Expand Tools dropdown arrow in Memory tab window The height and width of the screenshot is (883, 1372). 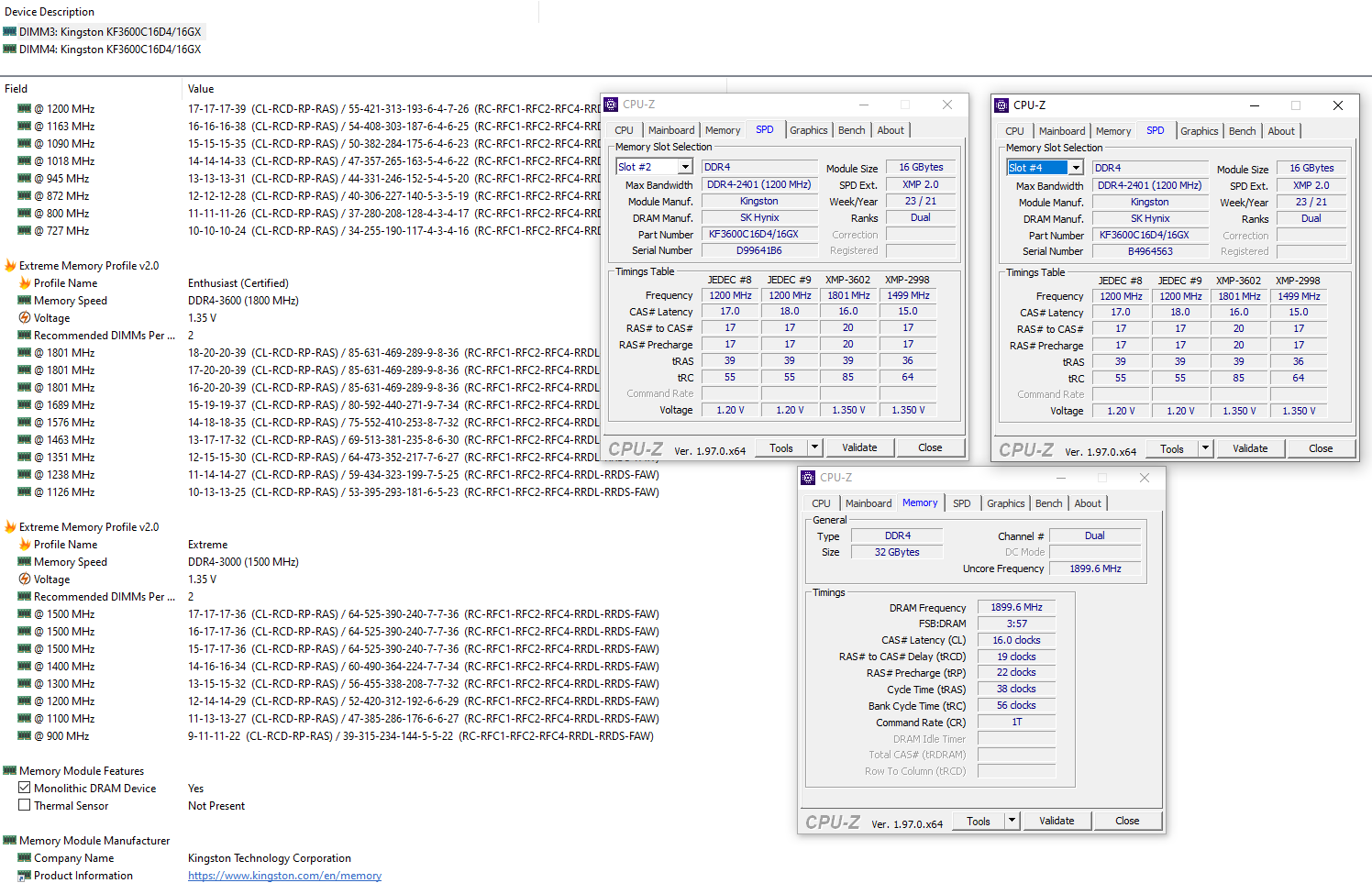click(1012, 821)
